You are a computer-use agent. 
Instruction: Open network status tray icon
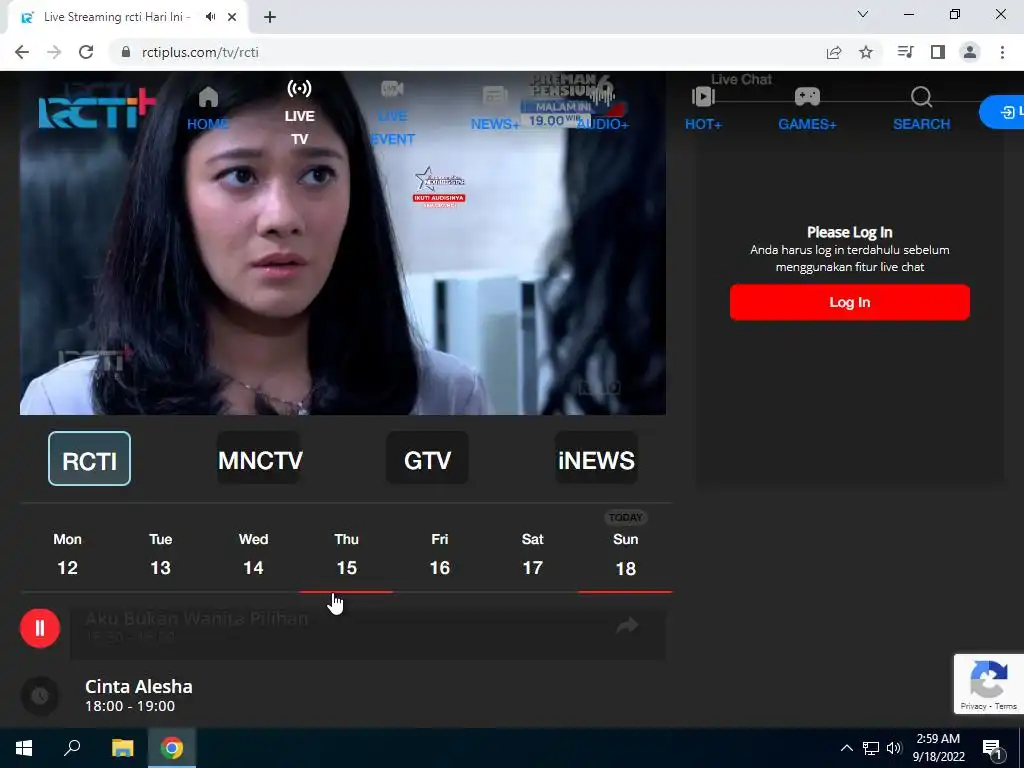[871, 748]
